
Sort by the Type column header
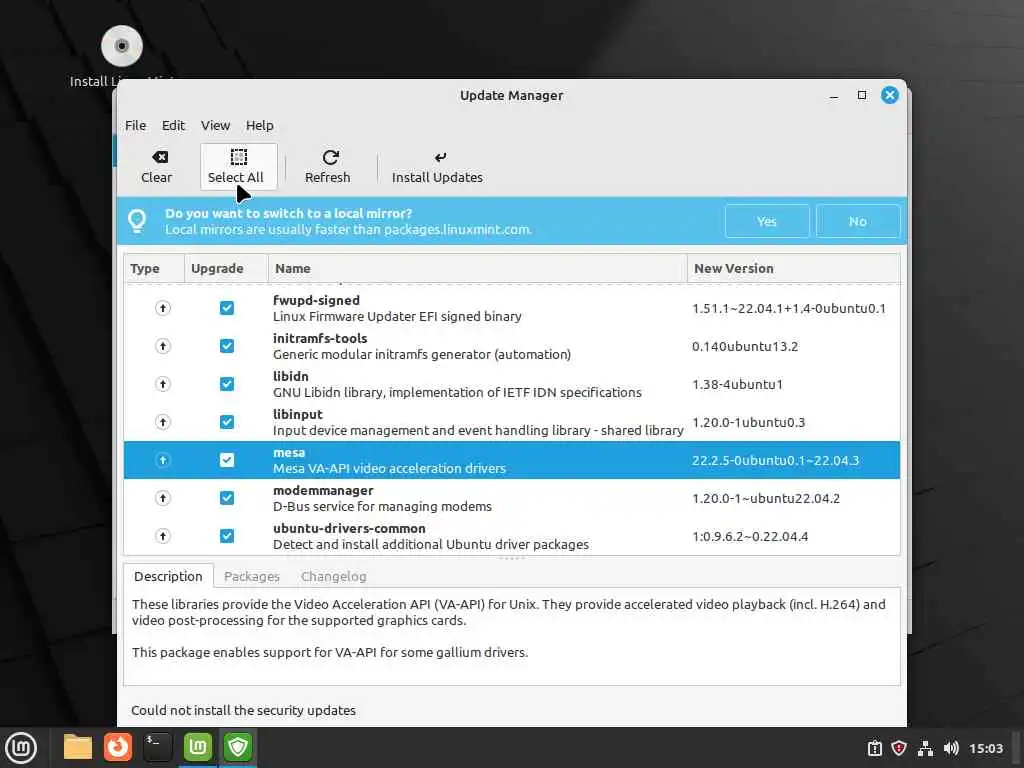153,268
